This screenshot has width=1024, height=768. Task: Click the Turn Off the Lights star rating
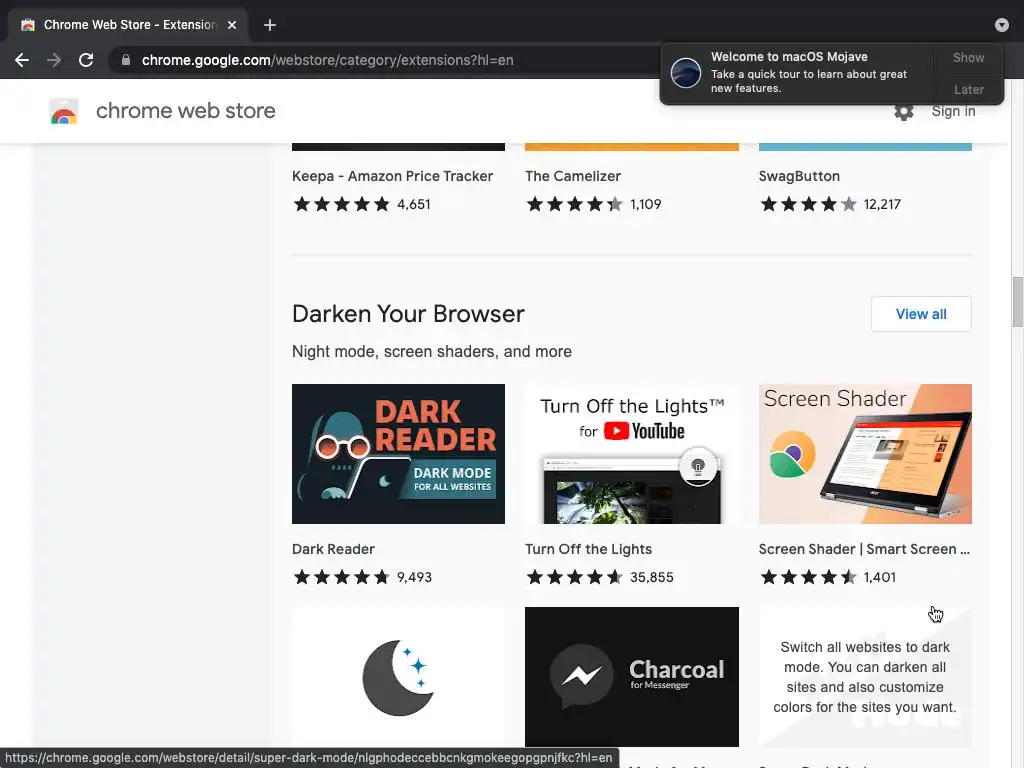point(575,577)
